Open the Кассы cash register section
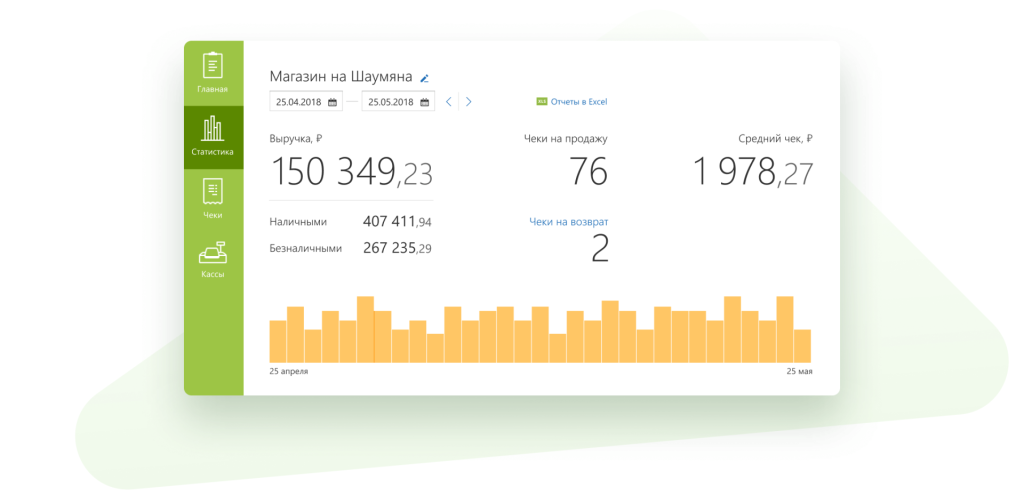This screenshot has width=1024, height=495. pos(212,261)
